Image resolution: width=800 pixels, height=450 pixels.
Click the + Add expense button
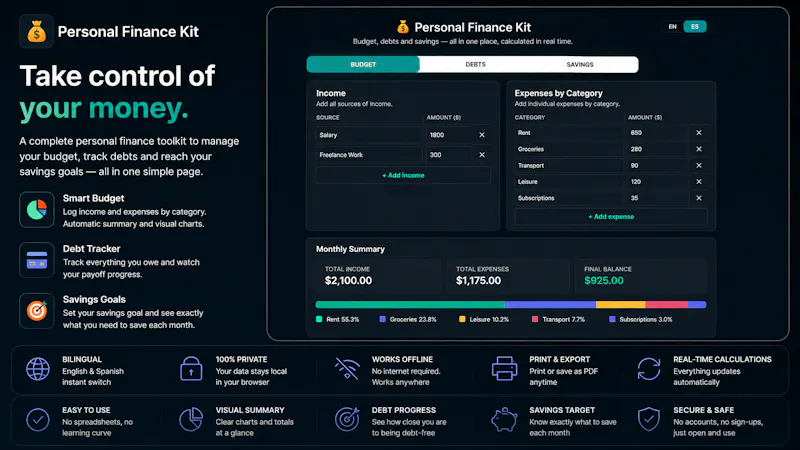[x=611, y=217]
